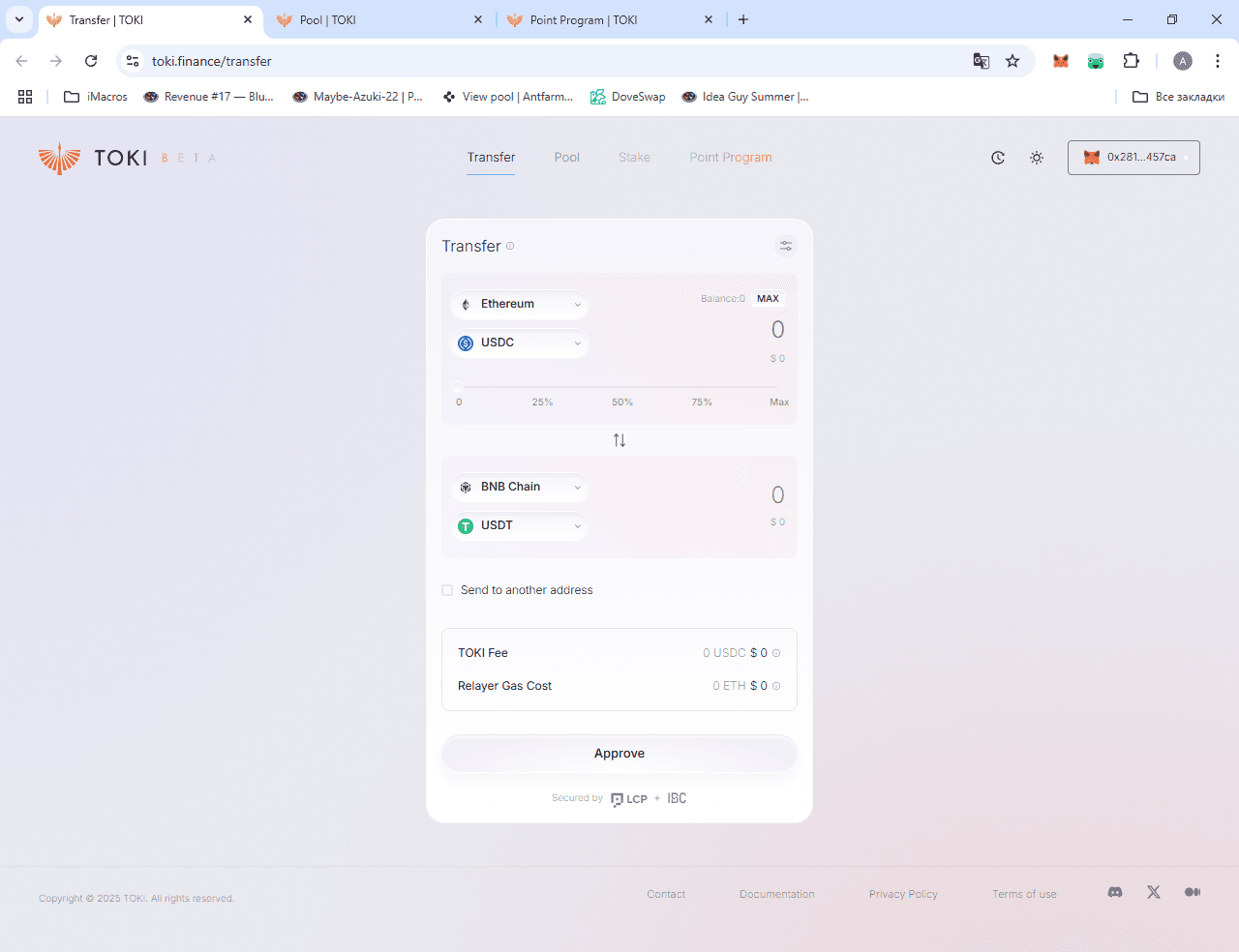
Task: Open Discord link in footer
Action: coord(1115,892)
